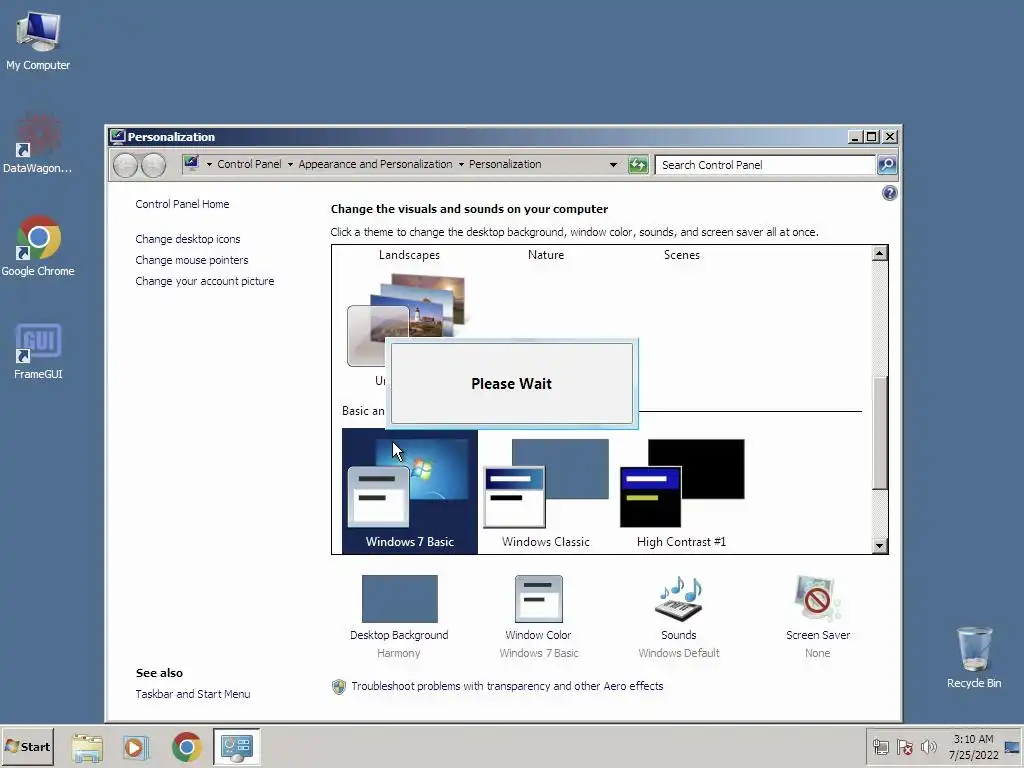The width and height of the screenshot is (1024, 768).
Task: Click theme list scroll up arrow
Action: (880, 253)
